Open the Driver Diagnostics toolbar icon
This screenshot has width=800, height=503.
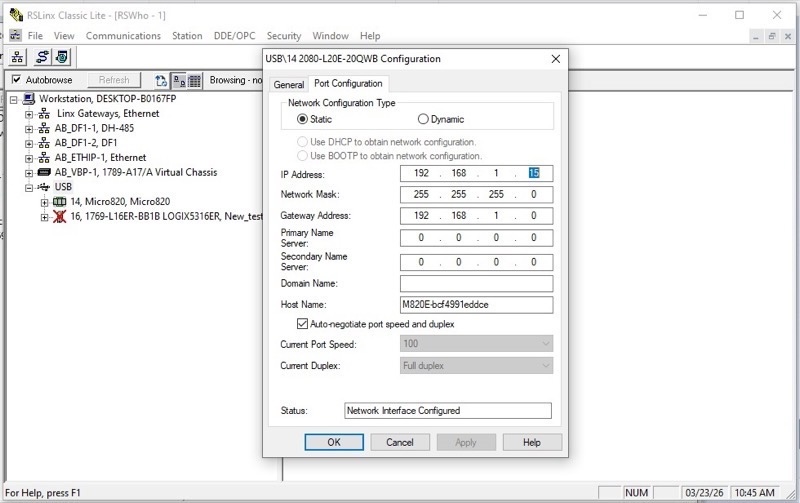click(62, 57)
